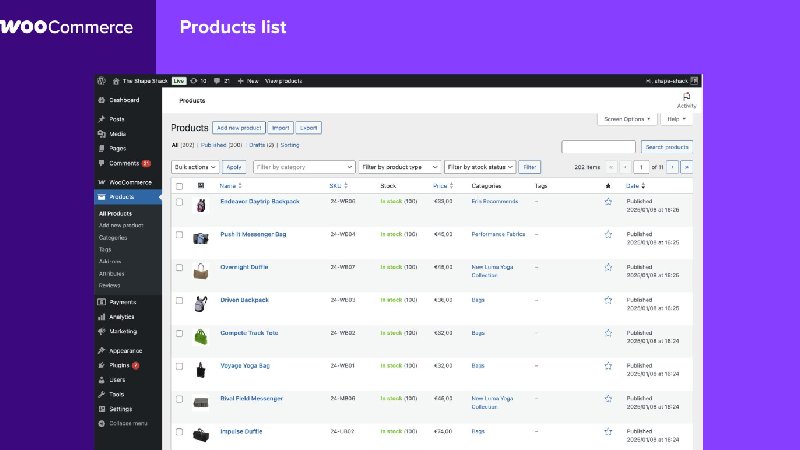
Task: Tick the Voyage Yoga Bag checkbox
Action: coord(179,366)
